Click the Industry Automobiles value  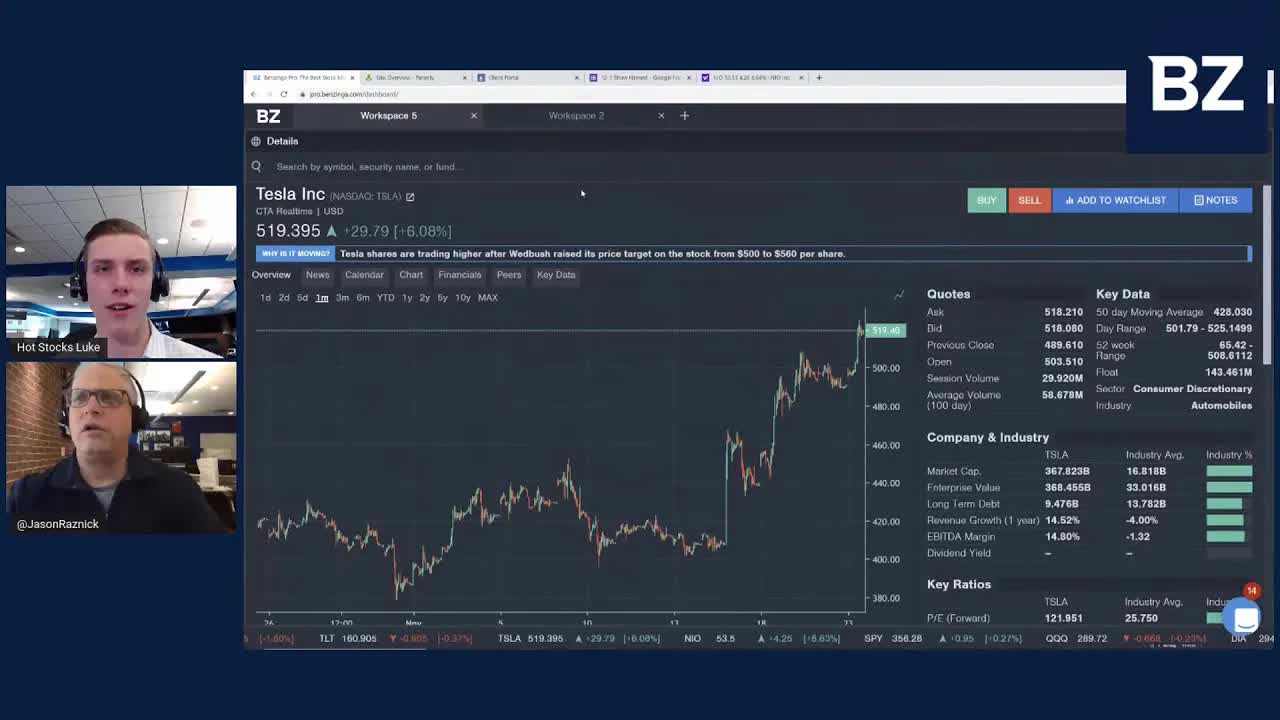1221,406
